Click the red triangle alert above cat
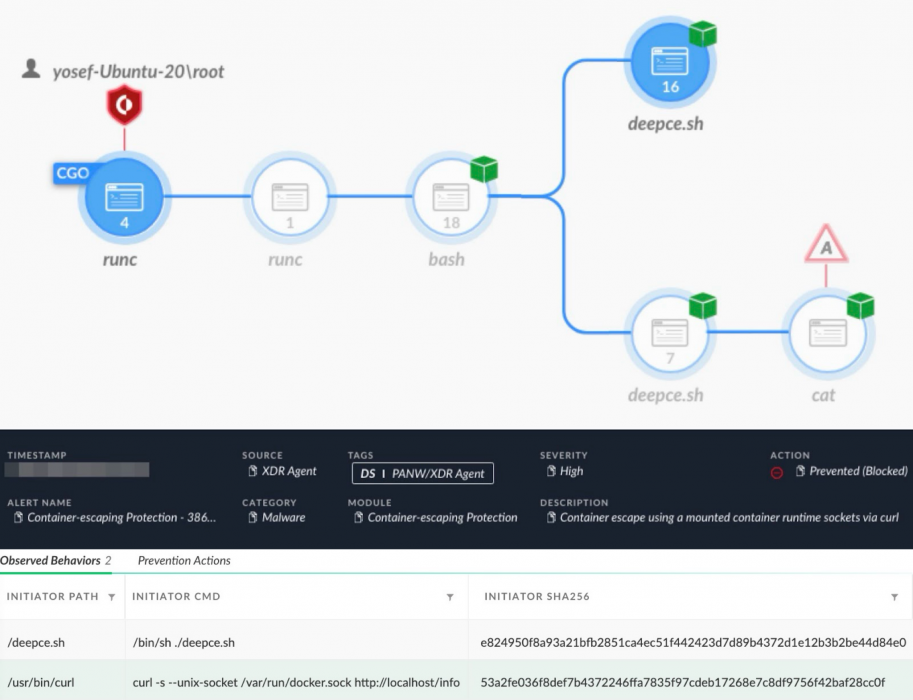Screen dimensions: 913x700 826,244
